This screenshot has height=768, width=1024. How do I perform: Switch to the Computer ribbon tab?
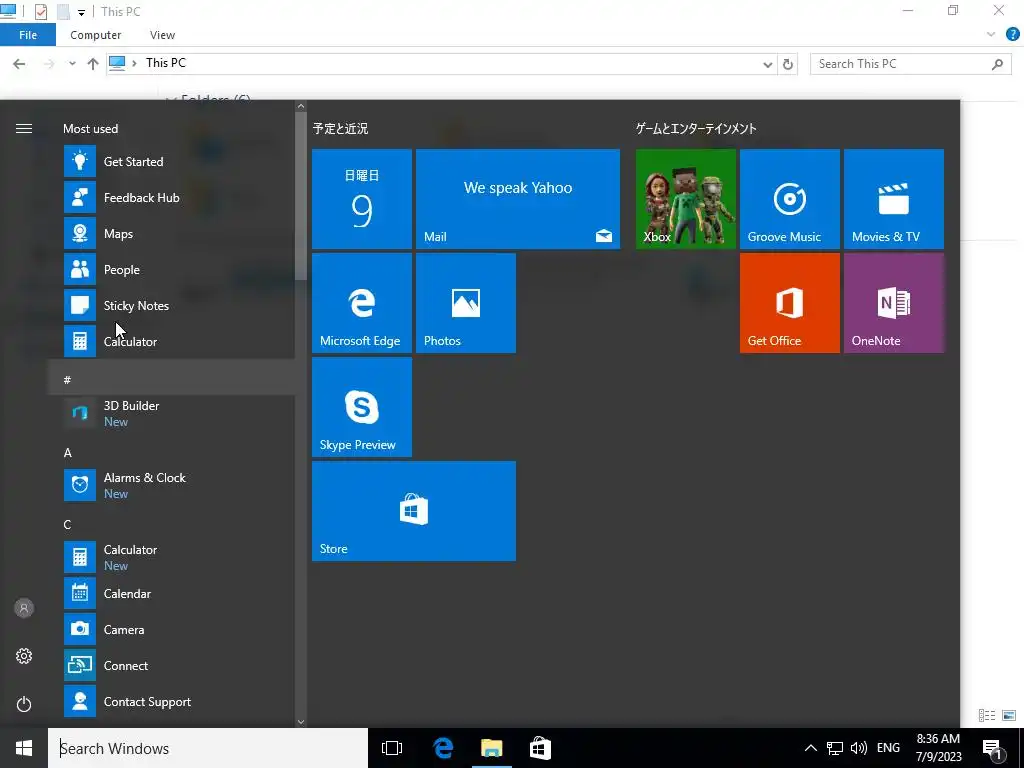point(95,35)
